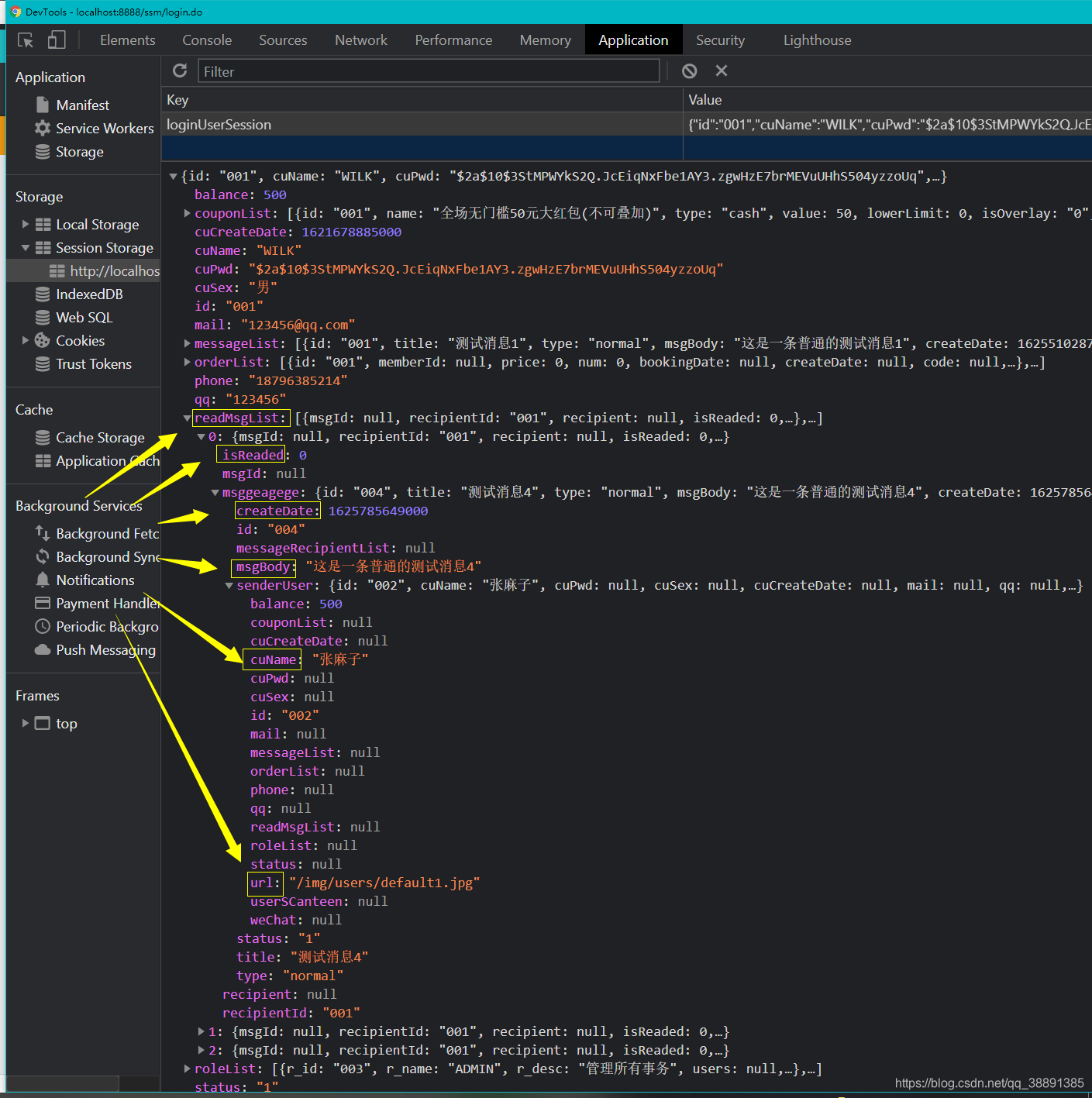This screenshot has height=1098, width=1092.
Task: Click the Background Sync icon
Action: click(43, 556)
